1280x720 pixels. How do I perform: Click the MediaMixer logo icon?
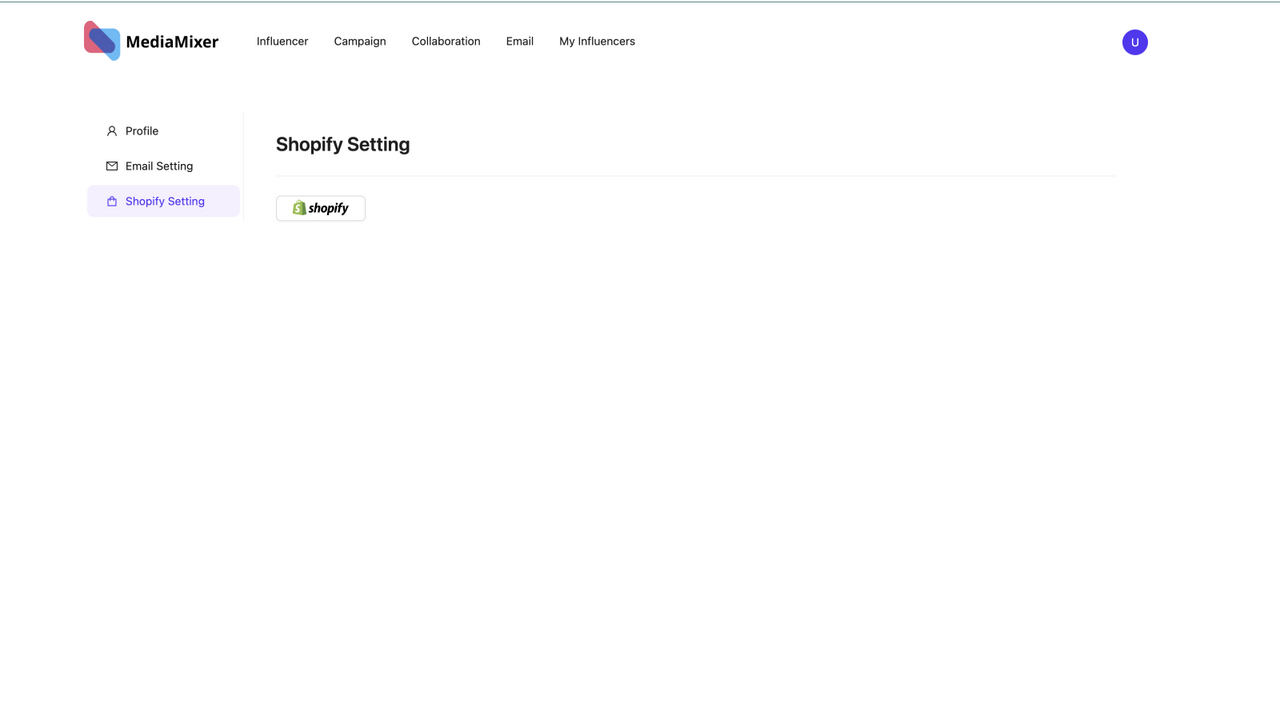102,41
